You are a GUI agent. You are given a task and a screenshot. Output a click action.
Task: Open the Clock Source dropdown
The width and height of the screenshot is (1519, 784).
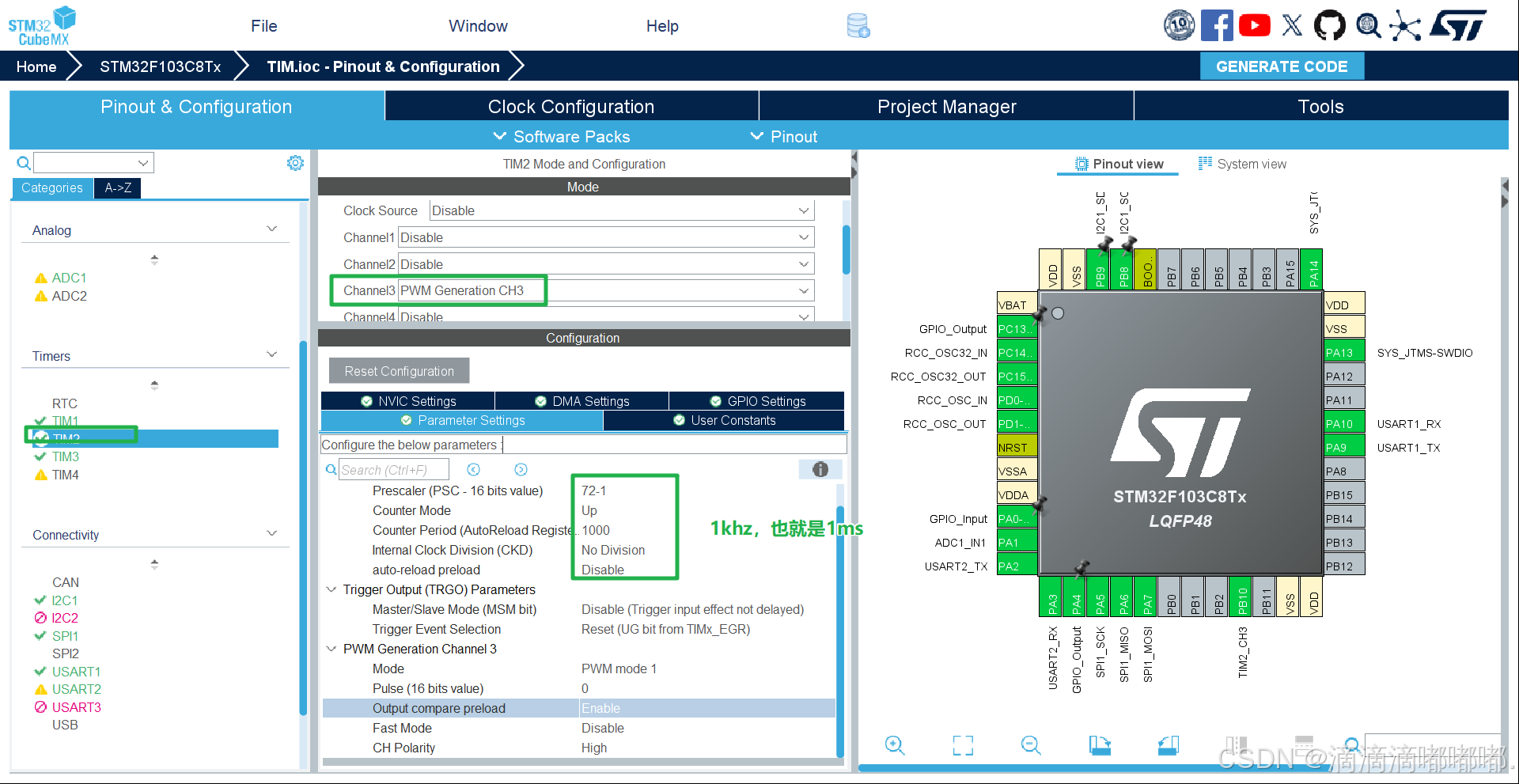pos(622,210)
